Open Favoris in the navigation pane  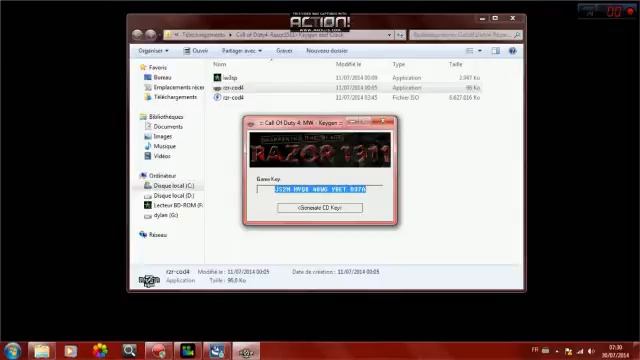(x=157, y=67)
